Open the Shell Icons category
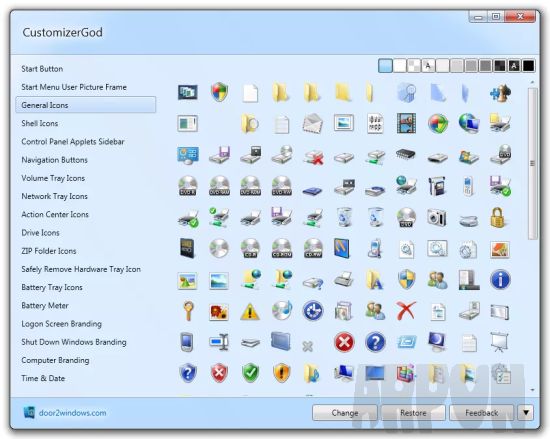This screenshot has width=550, height=439. click(40, 123)
